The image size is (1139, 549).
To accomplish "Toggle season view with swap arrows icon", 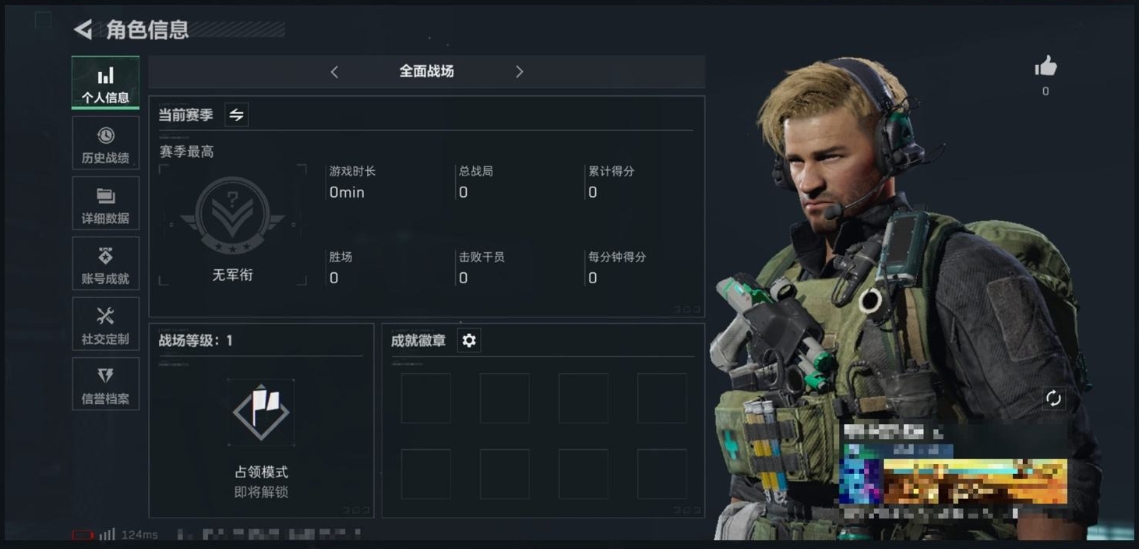I will point(237,115).
